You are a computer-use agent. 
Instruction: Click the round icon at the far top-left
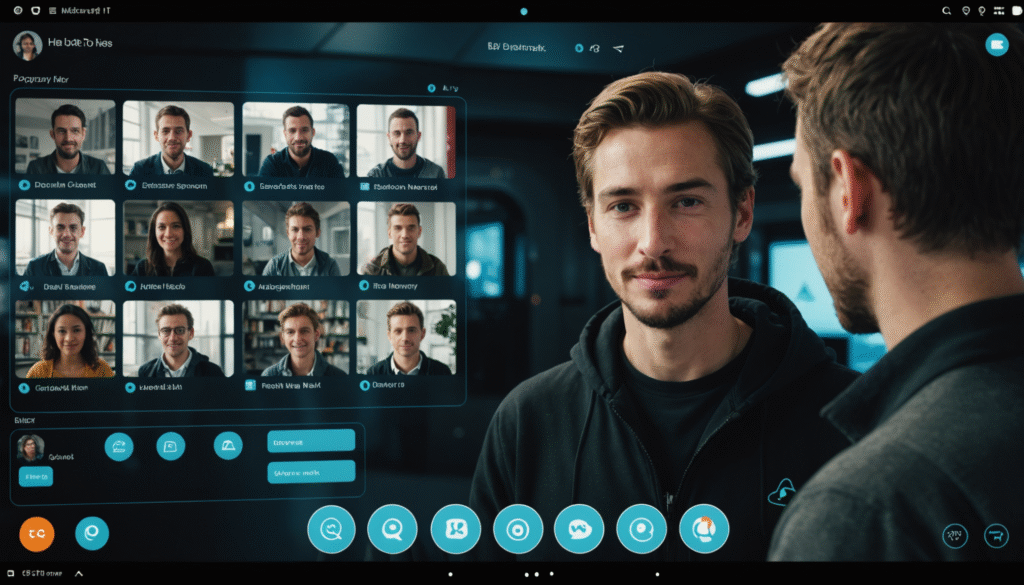(x=18, y=10)
